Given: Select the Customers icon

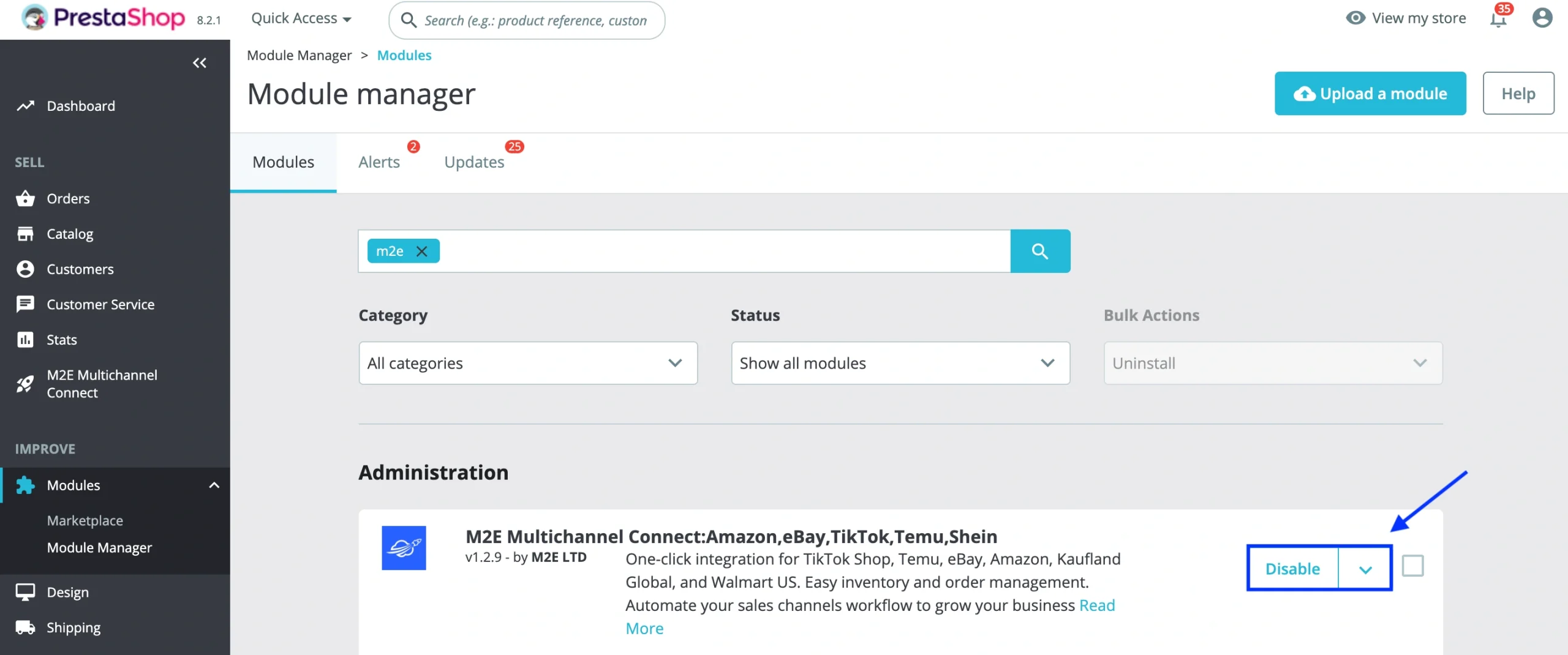Looking at the screenshot, I should [x=24, y=269].
